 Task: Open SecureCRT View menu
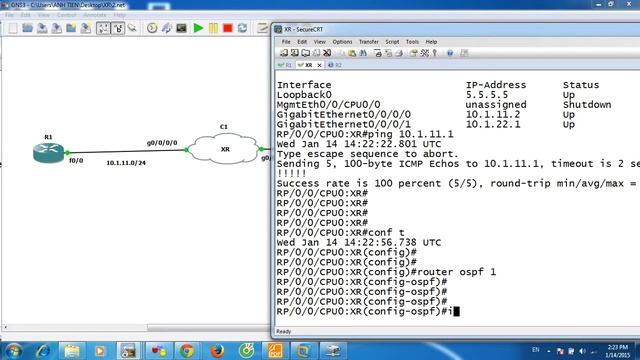319,42
